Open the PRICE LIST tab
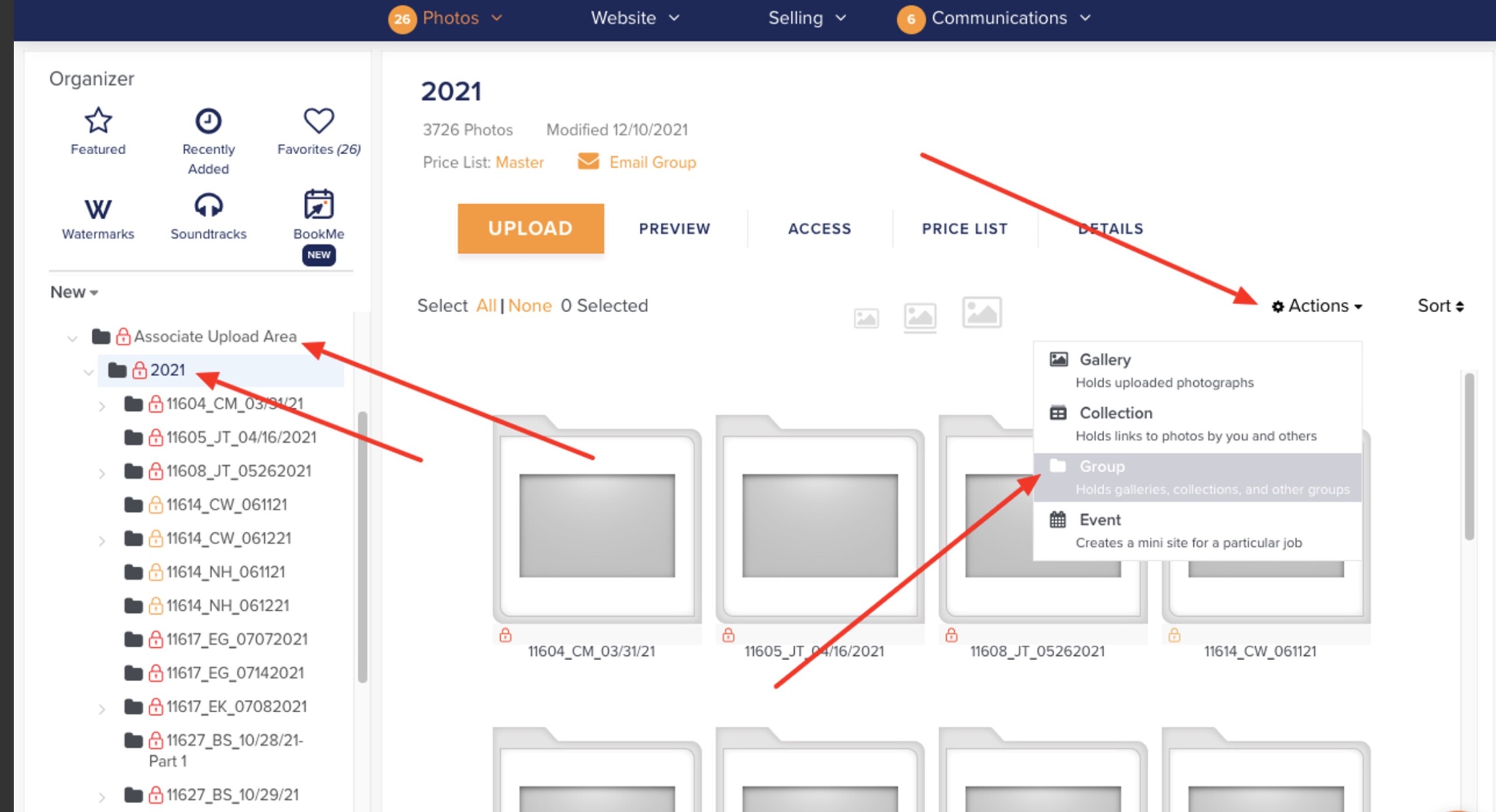 point(965,228)
